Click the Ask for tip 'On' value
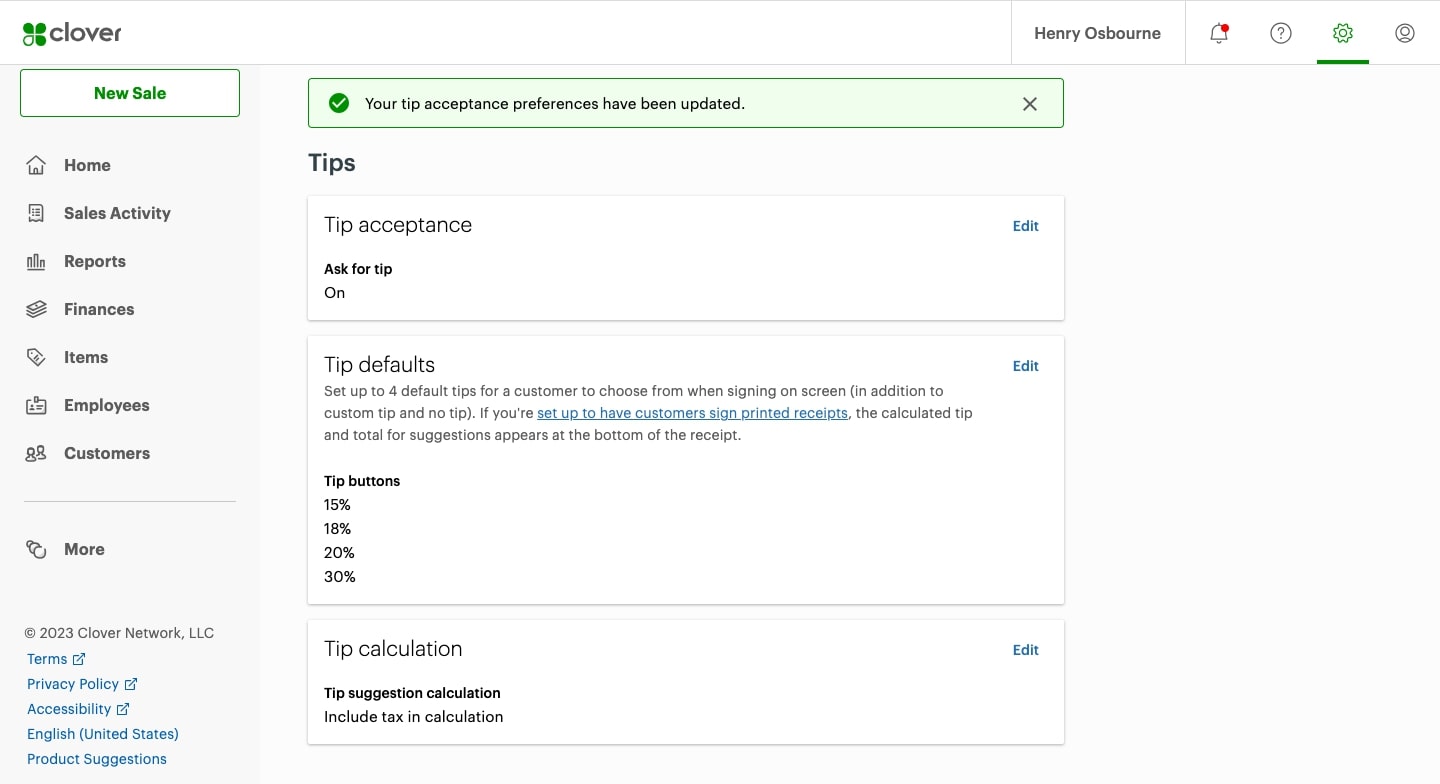The image size is (1440, 784). 334,293
